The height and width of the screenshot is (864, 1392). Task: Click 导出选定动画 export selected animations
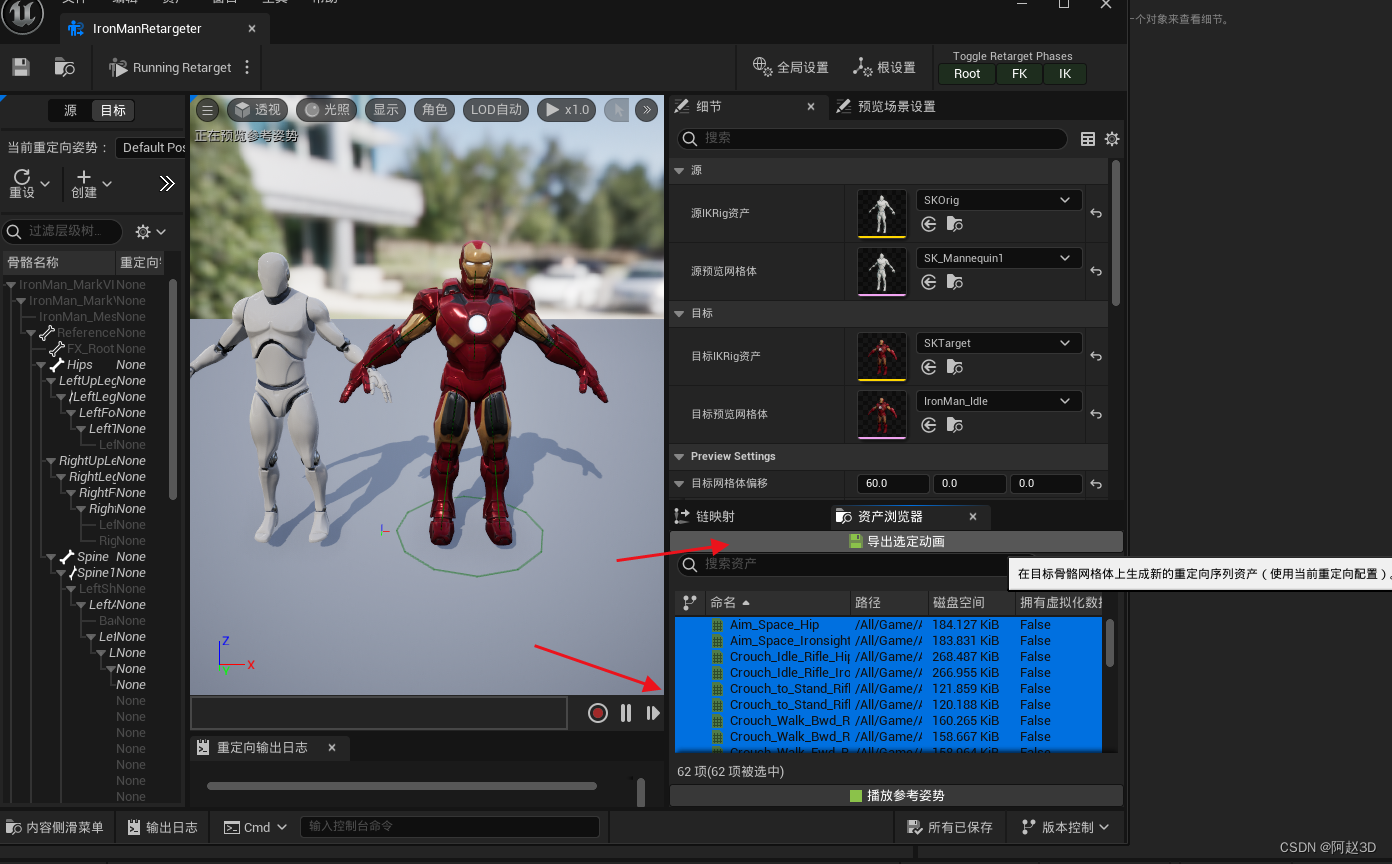896,541
